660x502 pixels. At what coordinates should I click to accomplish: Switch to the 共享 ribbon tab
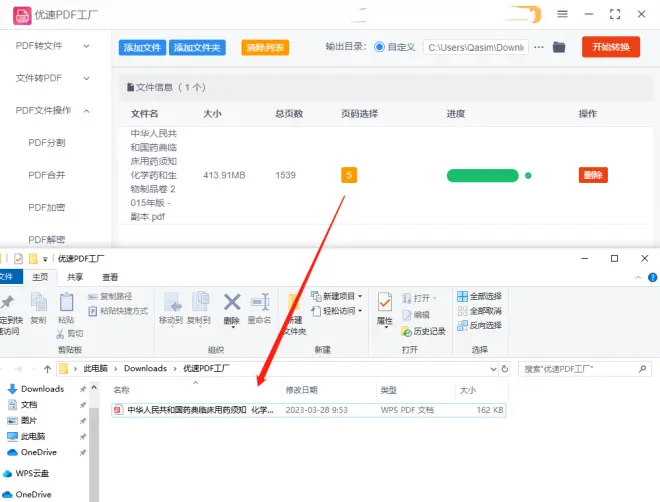pyautogui.click(x=76, y=277)
